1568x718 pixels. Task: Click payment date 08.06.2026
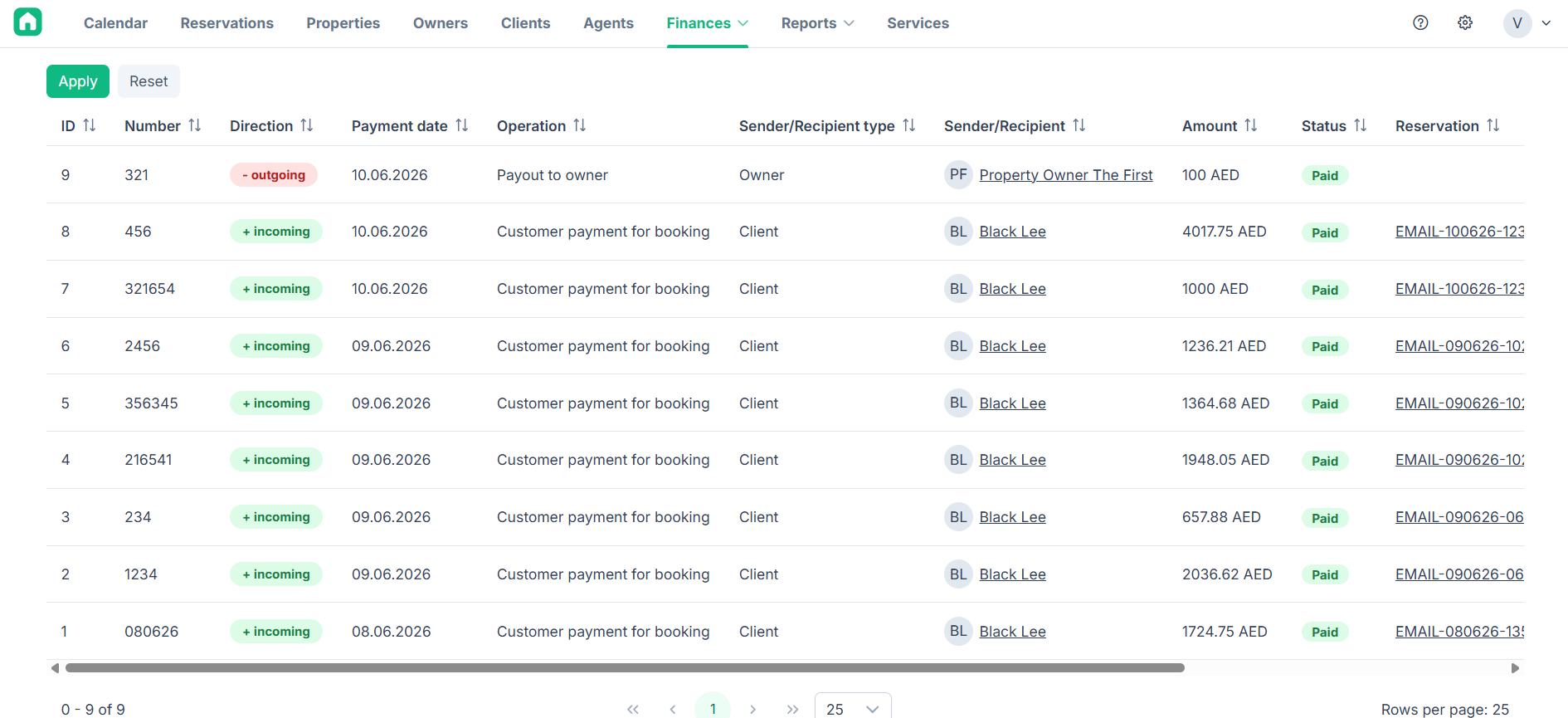click(392, 632)
